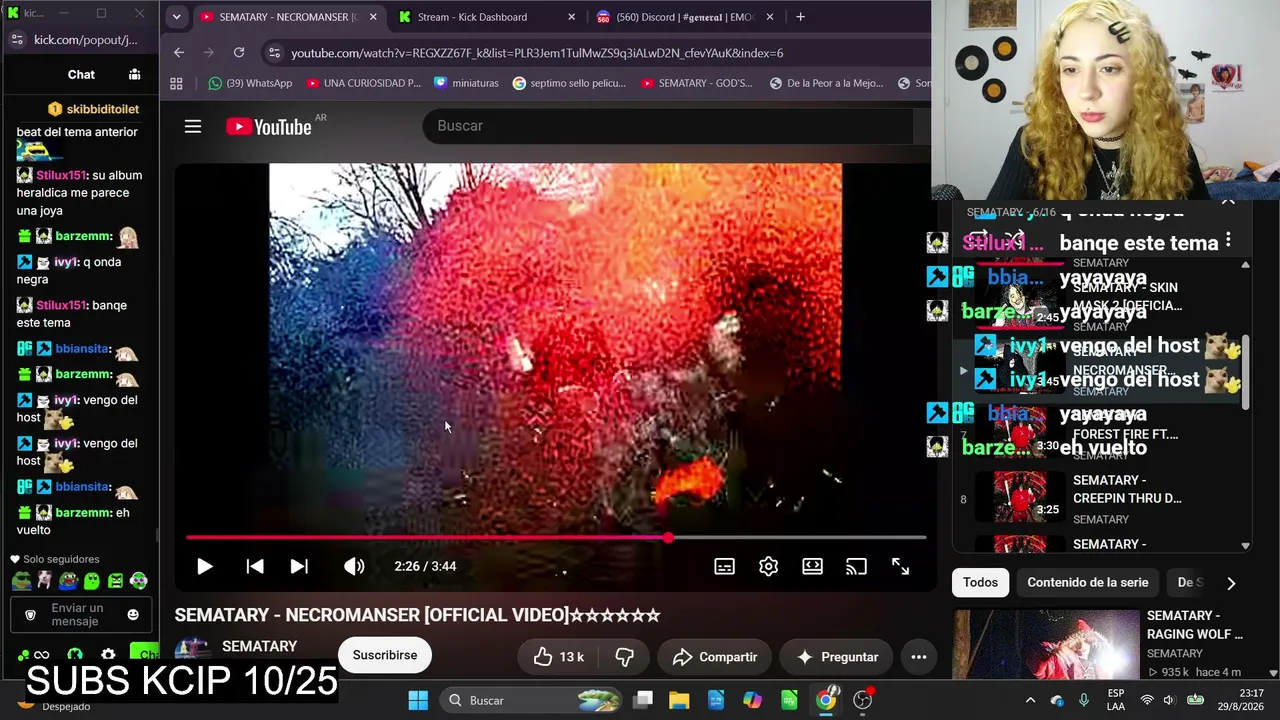
Task: Switch to Discord #general browser tab
Action: pyautogui.click(x=686, y=17)
